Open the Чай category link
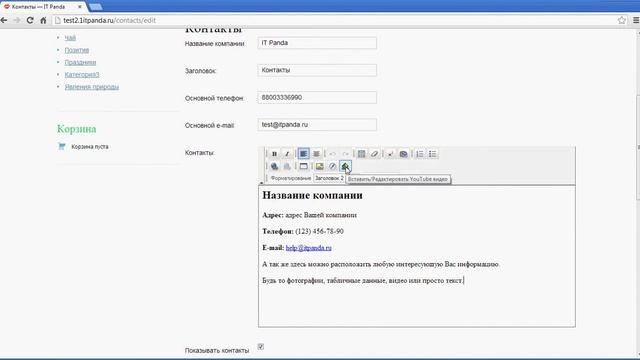Screen dimensions: 640x360 pos(70,38)
